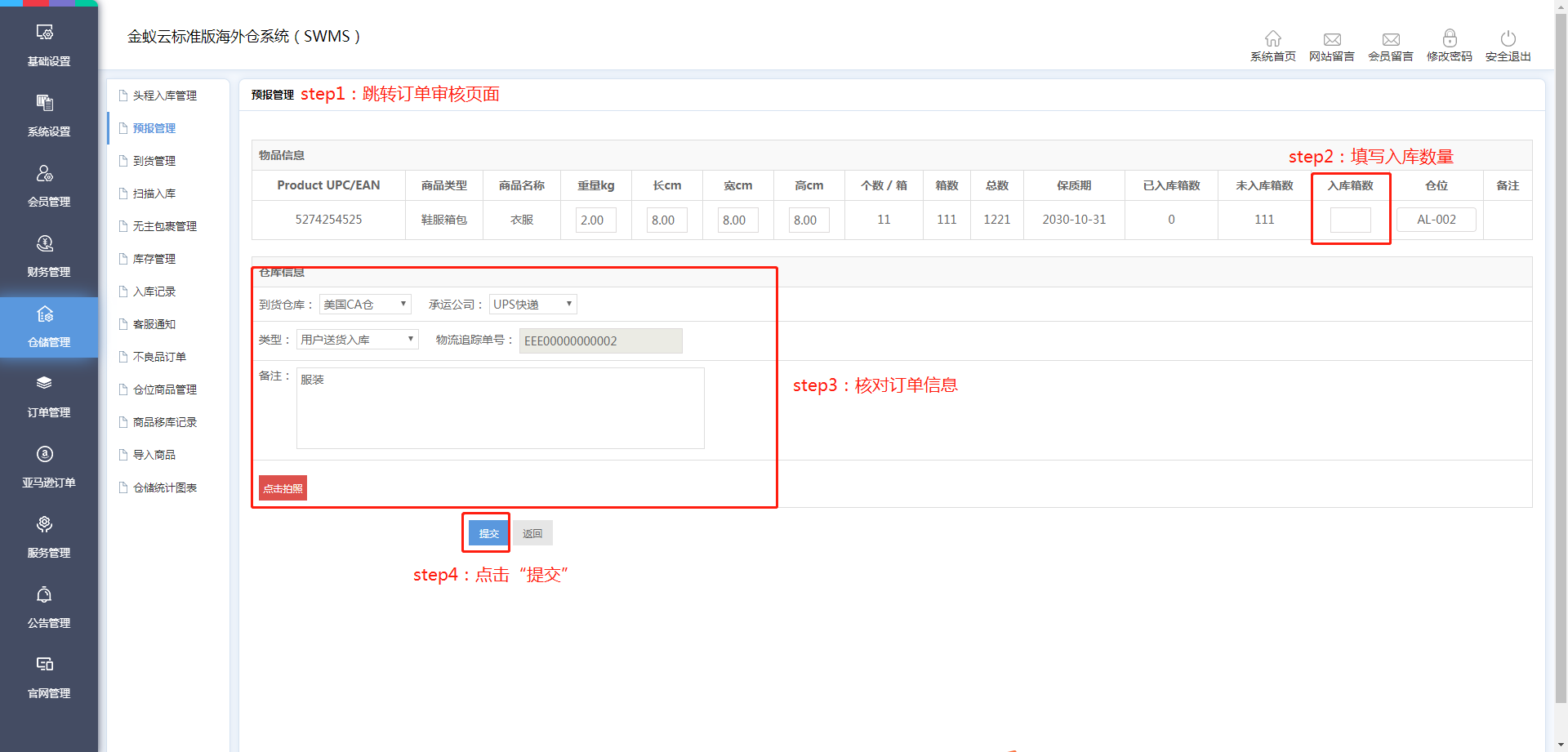Screen dimensions: 1568x752
Task: Click the blue 提交 button
Action: pos(488,533)
